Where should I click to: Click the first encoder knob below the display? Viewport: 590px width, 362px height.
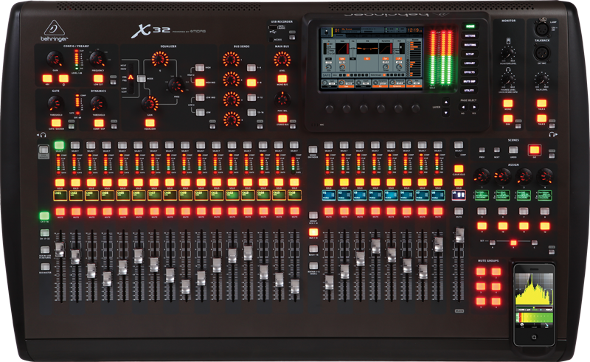[x=329, y=109]
